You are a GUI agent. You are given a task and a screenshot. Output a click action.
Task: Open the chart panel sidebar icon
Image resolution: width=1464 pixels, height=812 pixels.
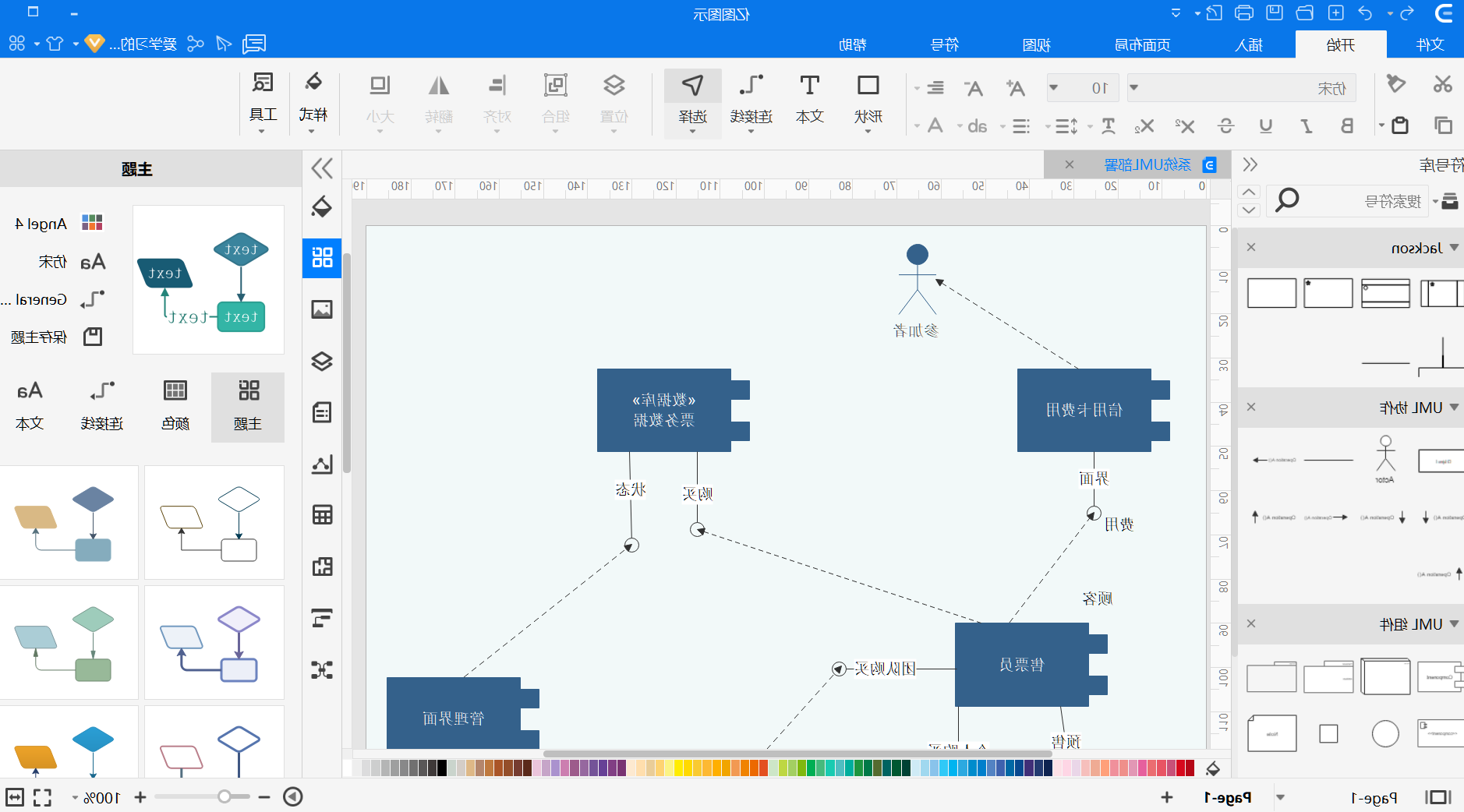[322, 464]
